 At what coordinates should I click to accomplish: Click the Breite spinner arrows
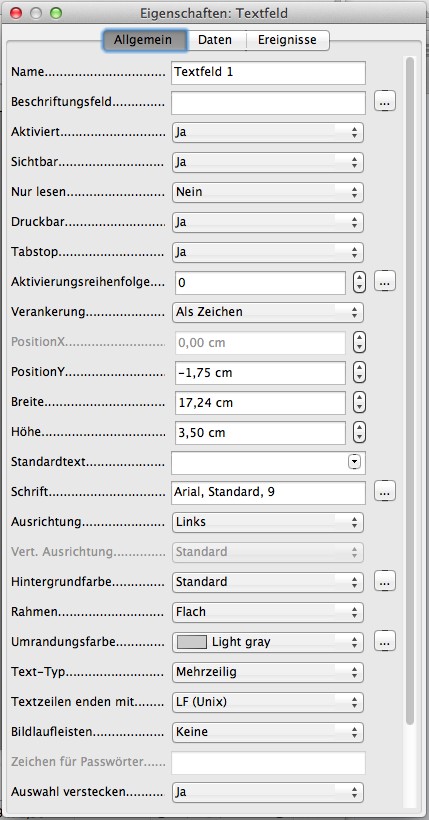click(359, 403)
